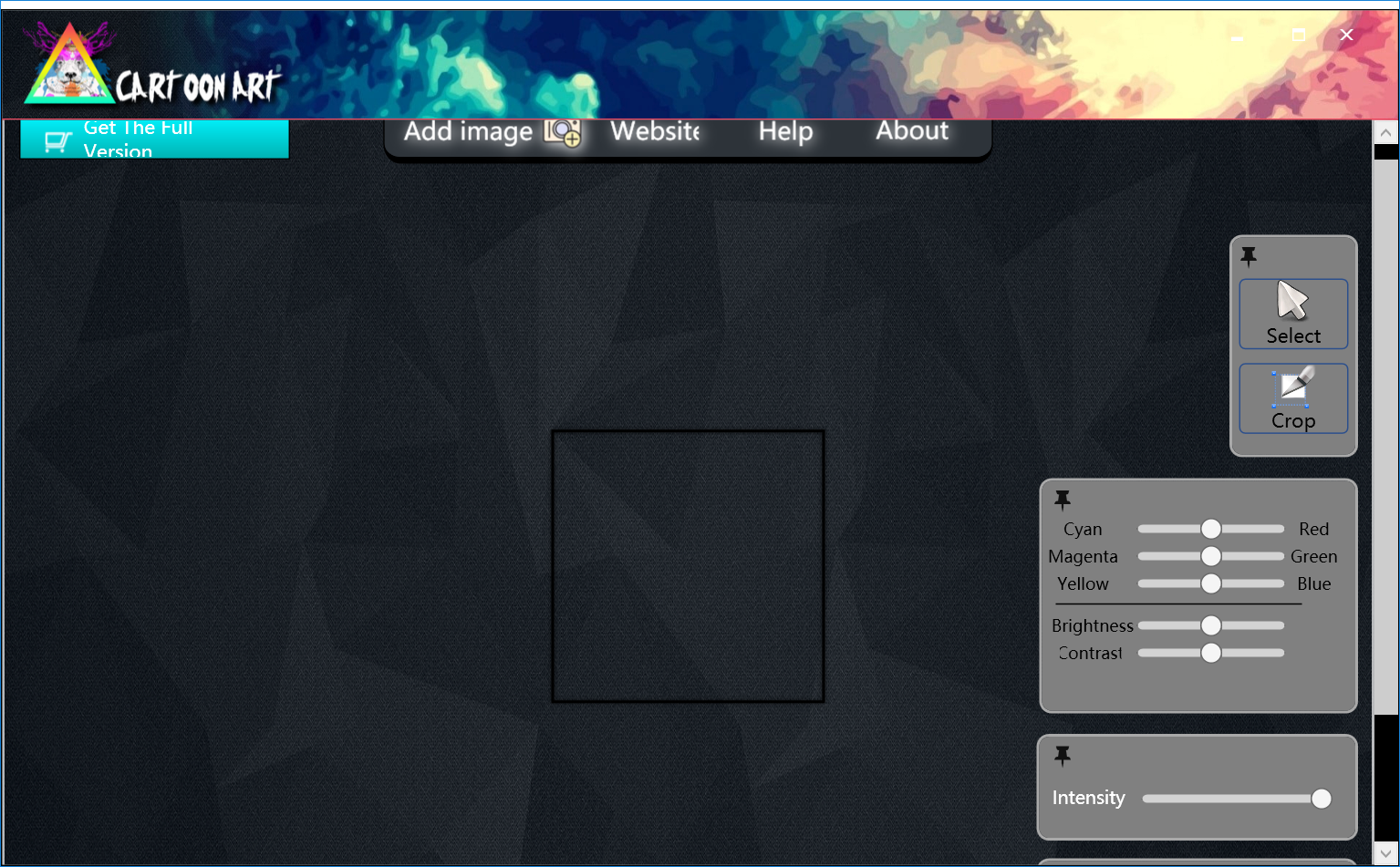
Task: Click the Cartoon Art logo
Action: pos(152,66)
